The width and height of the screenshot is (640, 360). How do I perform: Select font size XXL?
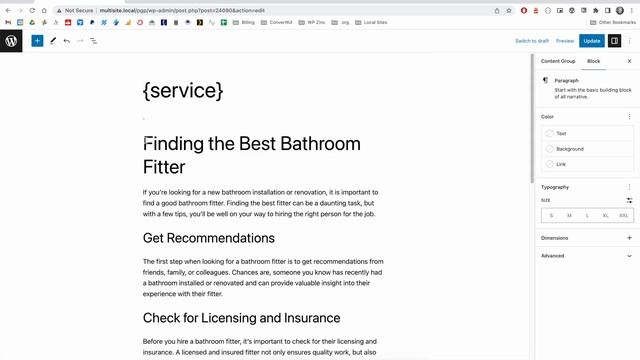[623, 216]
